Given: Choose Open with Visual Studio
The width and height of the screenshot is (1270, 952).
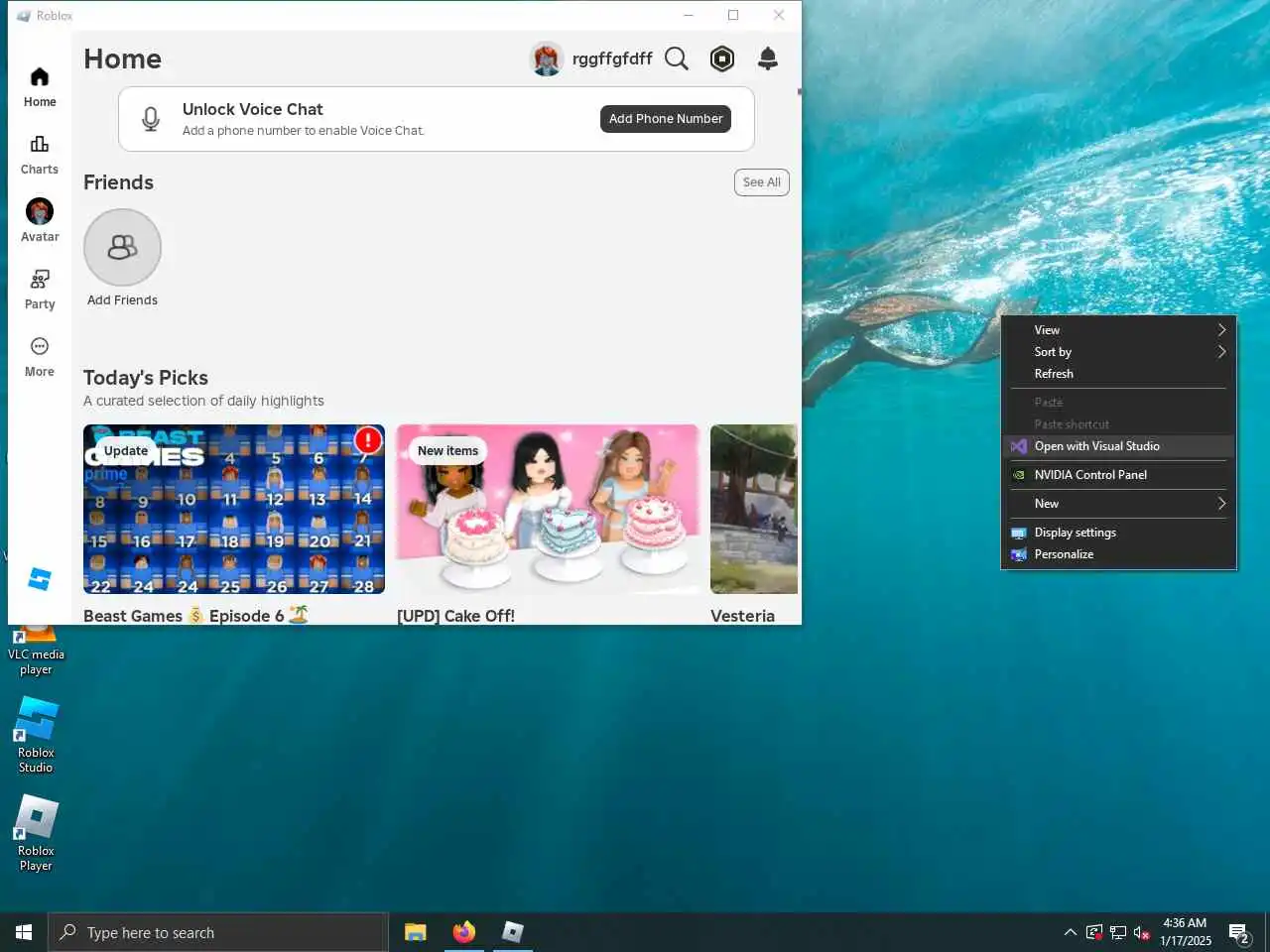Looking at the screenshot, I should [x=1119, y=446].
